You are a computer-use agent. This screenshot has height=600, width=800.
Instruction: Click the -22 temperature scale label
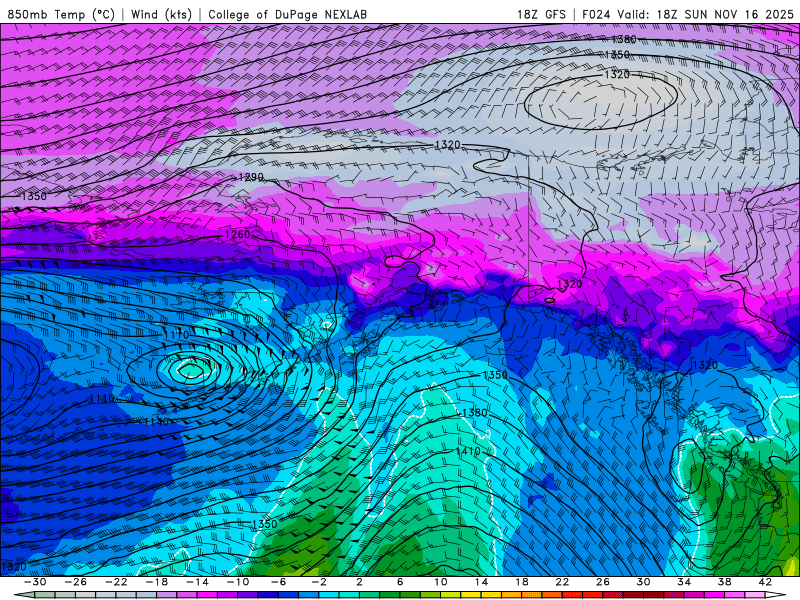[x=116, y=582]
